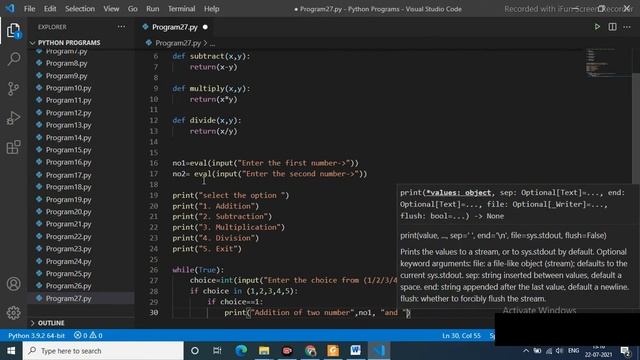Viewport: 640px width, 360px height.
Task: Open Program24.py in the explorer
Action: point(69,261)
